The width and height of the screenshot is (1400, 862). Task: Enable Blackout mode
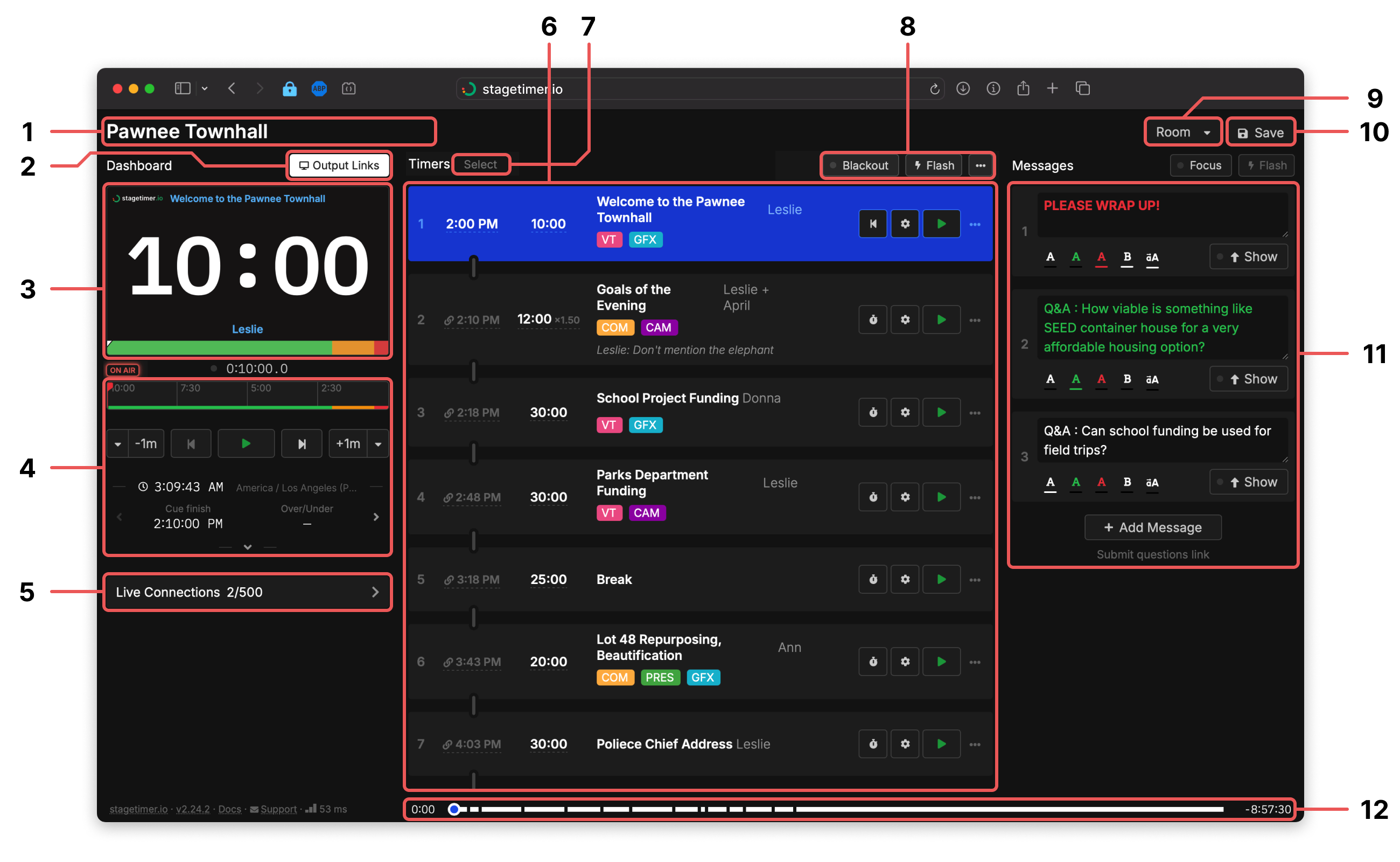[x=860, y=165]
